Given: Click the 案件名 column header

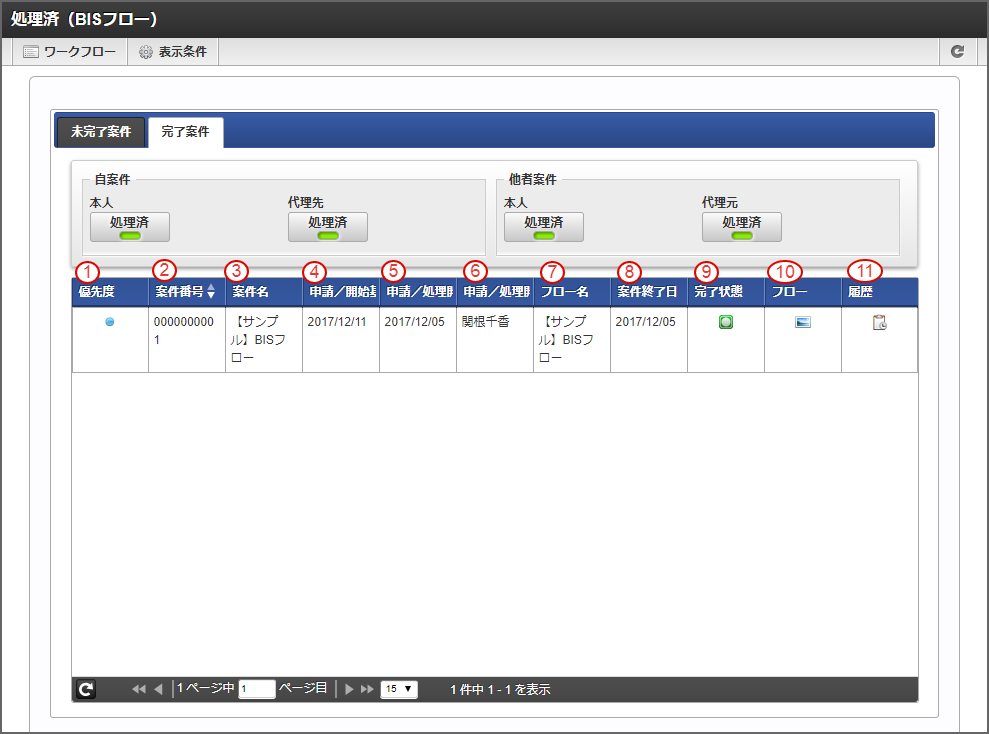Looking at the screenshot, I should coord(264,292).
